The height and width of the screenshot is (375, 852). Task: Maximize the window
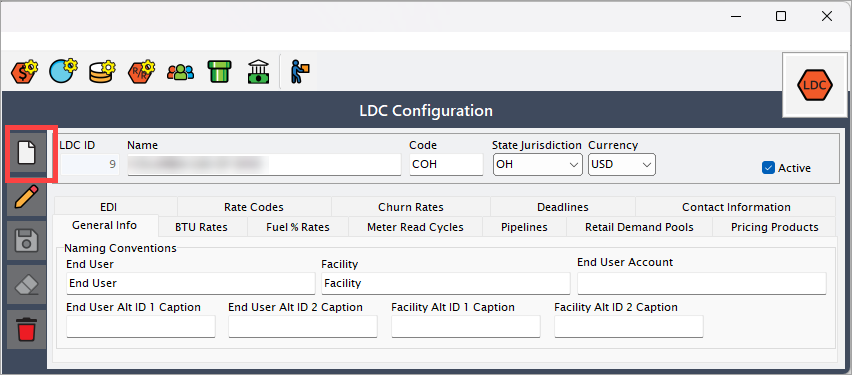click(x=781, y=16)
